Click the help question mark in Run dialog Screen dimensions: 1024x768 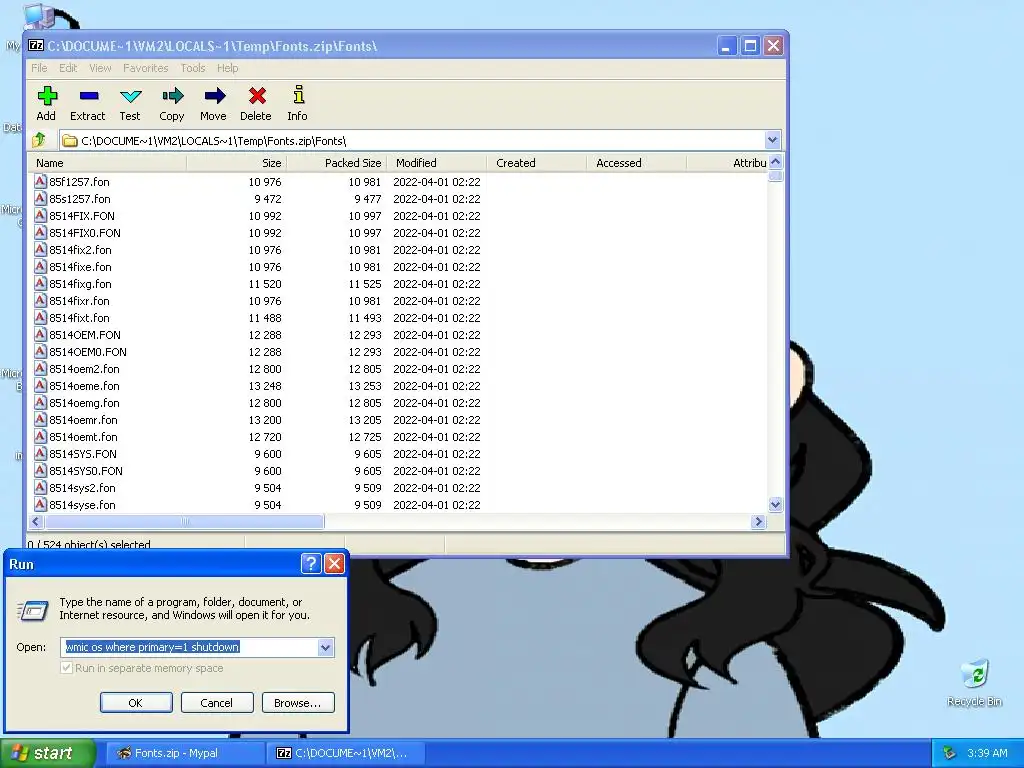[311, 564]
